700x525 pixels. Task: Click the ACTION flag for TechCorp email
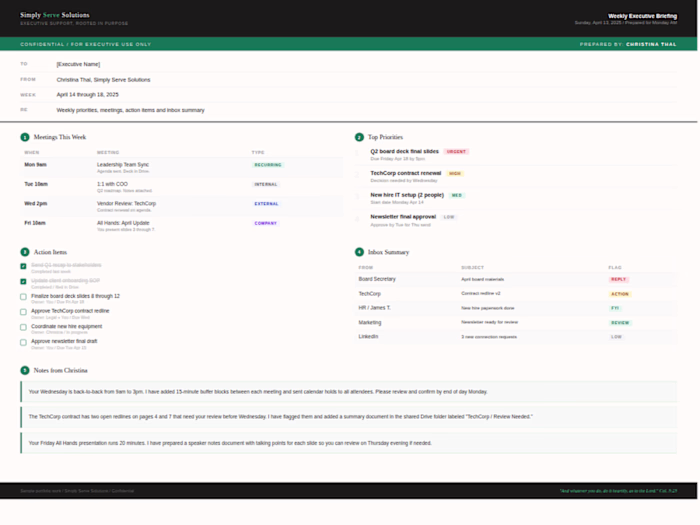tap(620, 294)
